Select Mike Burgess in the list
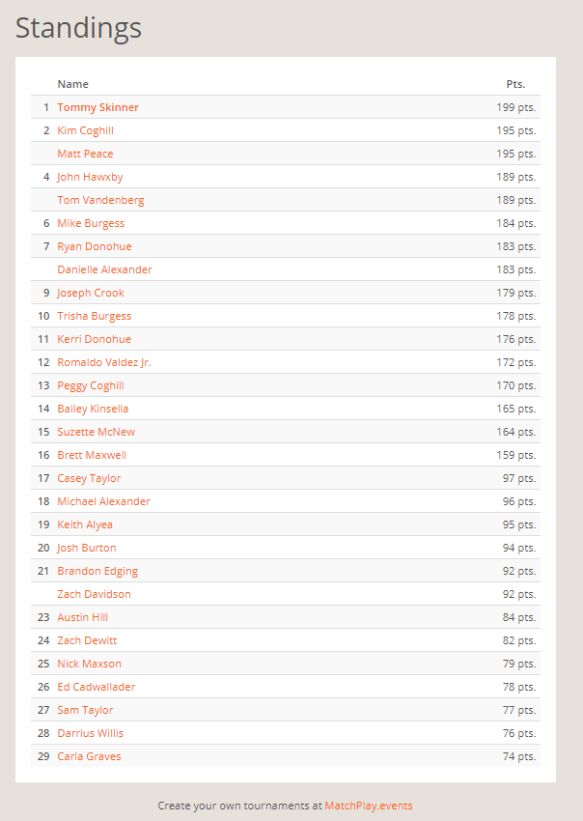583x821 pixels. point(91,223)
